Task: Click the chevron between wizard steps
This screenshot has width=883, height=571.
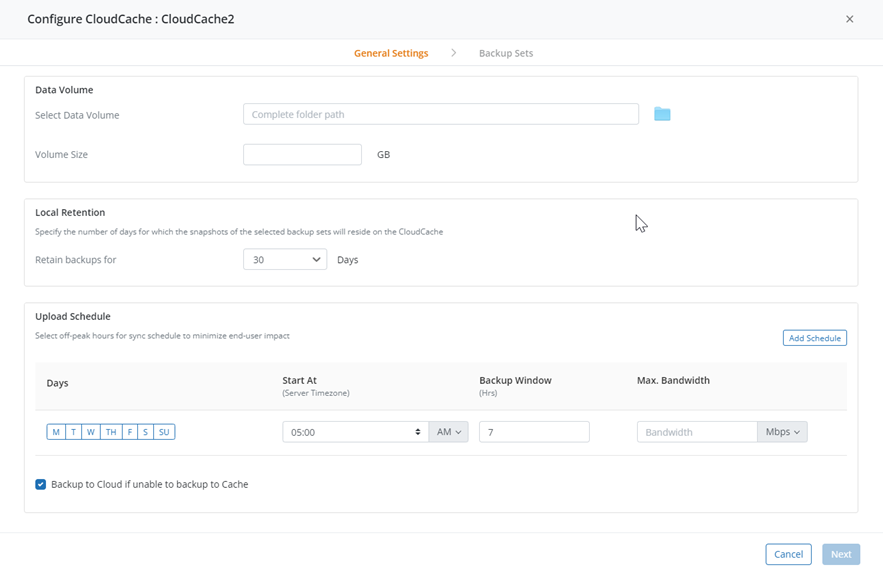Action: point(453,53)
